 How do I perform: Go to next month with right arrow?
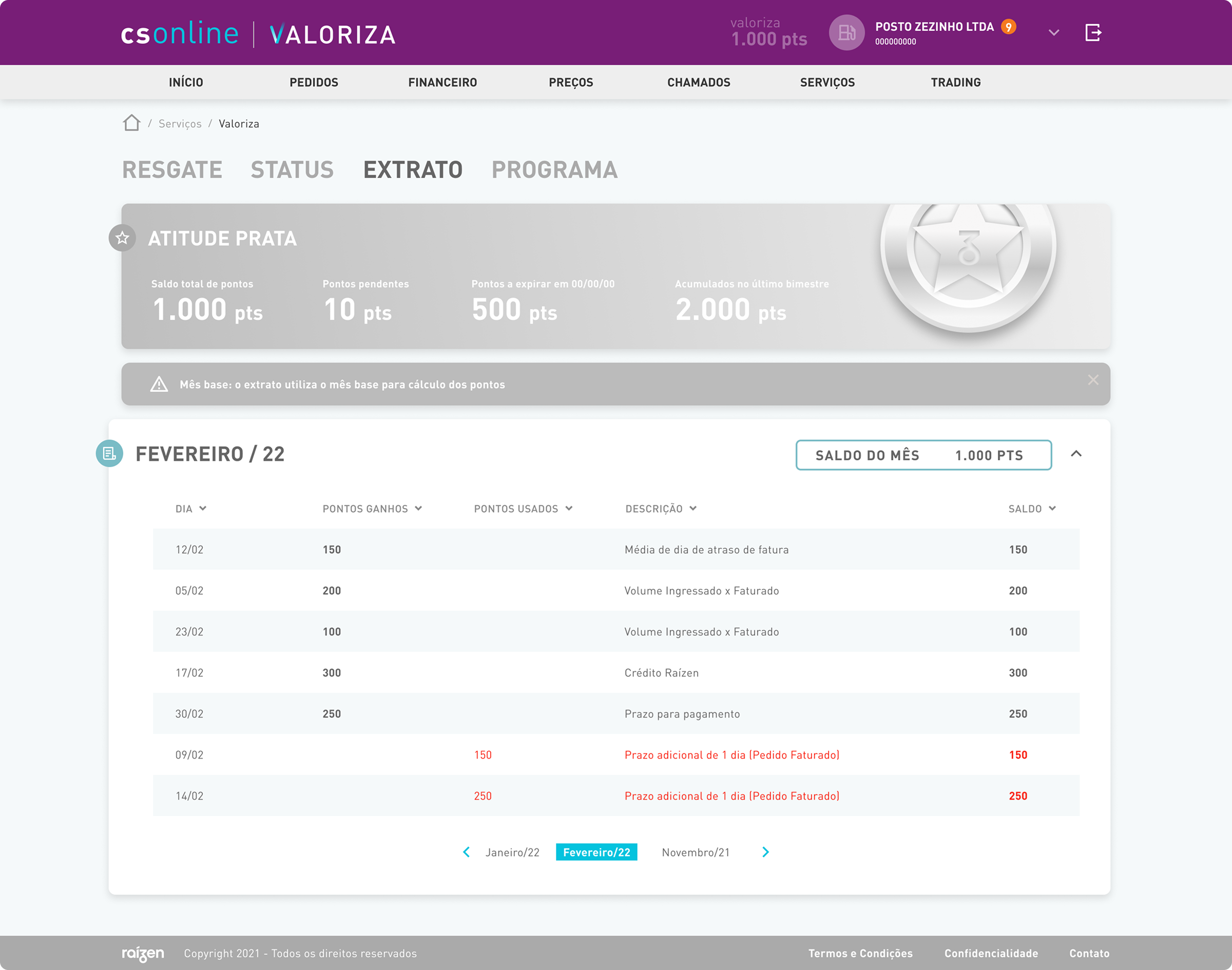[x=765, y=852]
